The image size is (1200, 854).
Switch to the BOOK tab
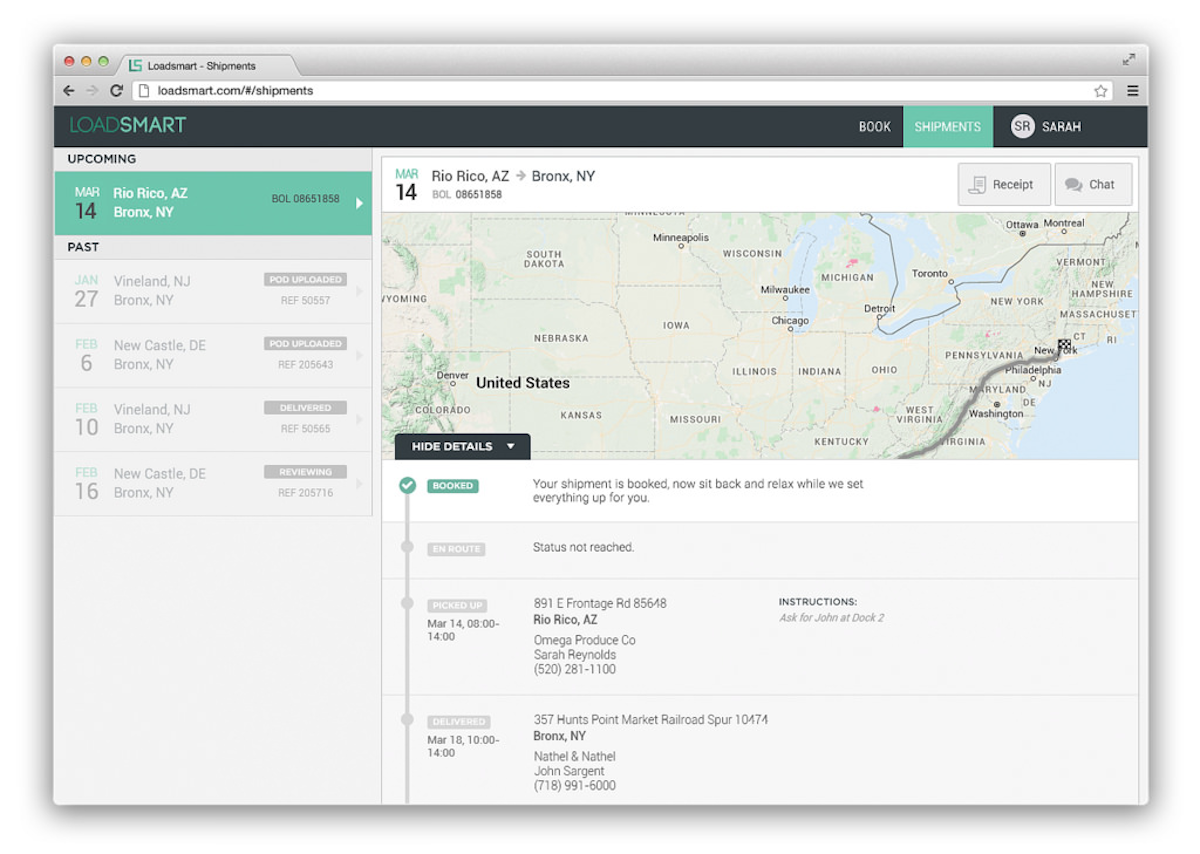(874, 126)
